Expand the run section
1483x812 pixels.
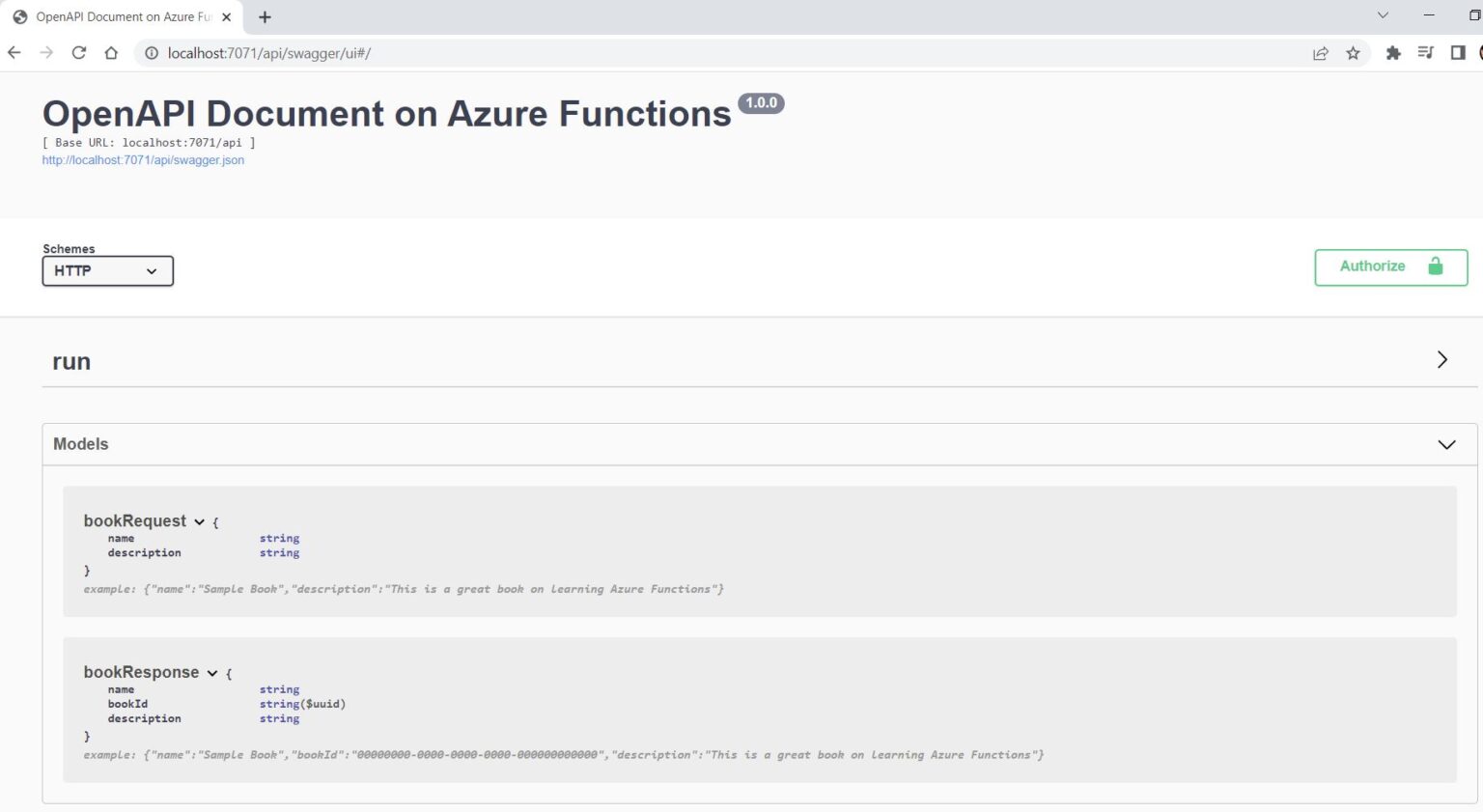[1441, 359]
